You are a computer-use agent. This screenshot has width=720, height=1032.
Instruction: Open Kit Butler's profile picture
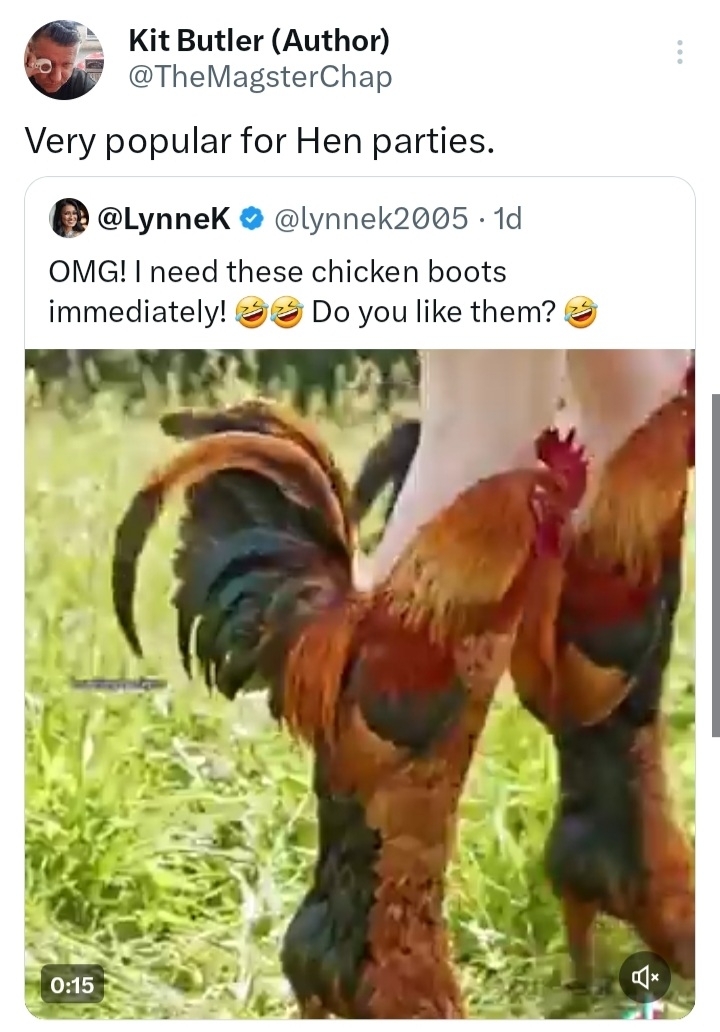[64, 59]
